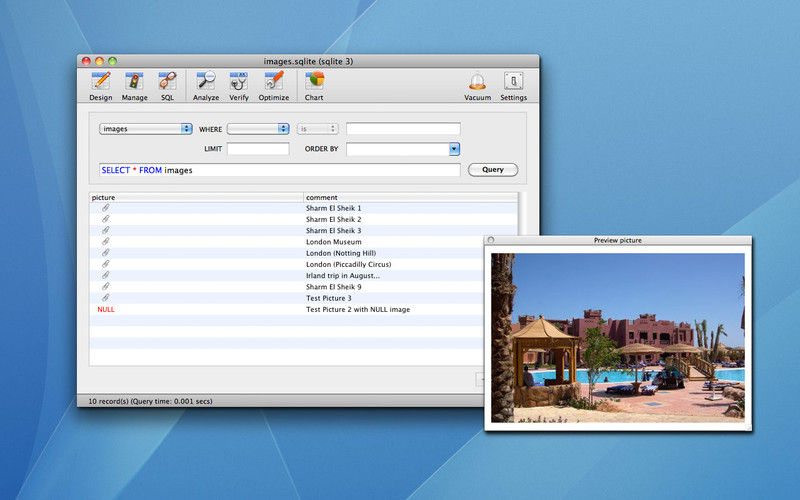The height and width of the screenshot is (500, 800).
Task: Click the images.sqlite window title
Action: (x=308, y=61)
